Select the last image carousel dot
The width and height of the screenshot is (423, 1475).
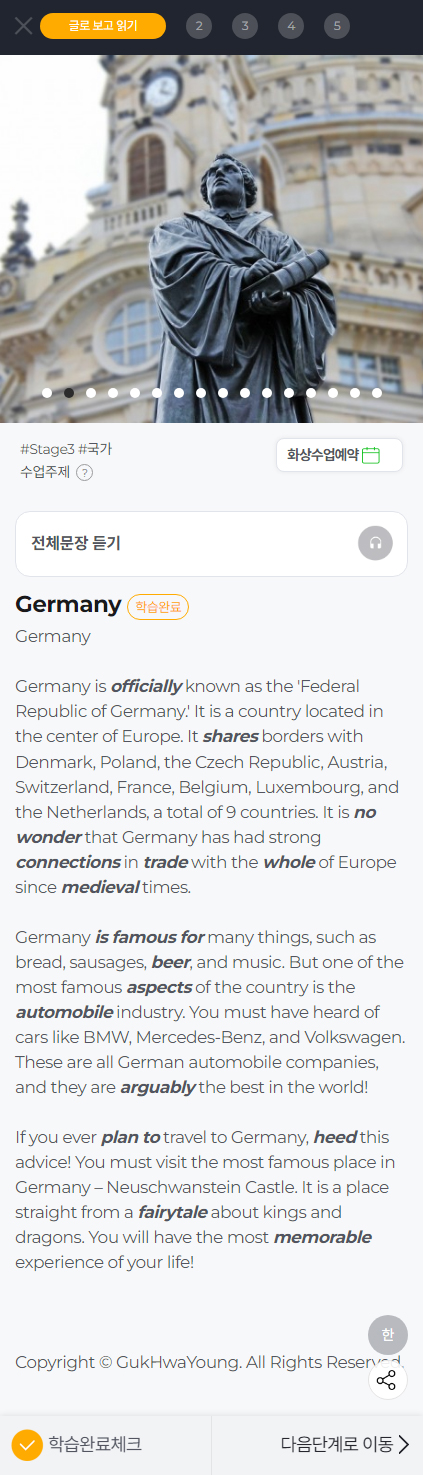377,393
